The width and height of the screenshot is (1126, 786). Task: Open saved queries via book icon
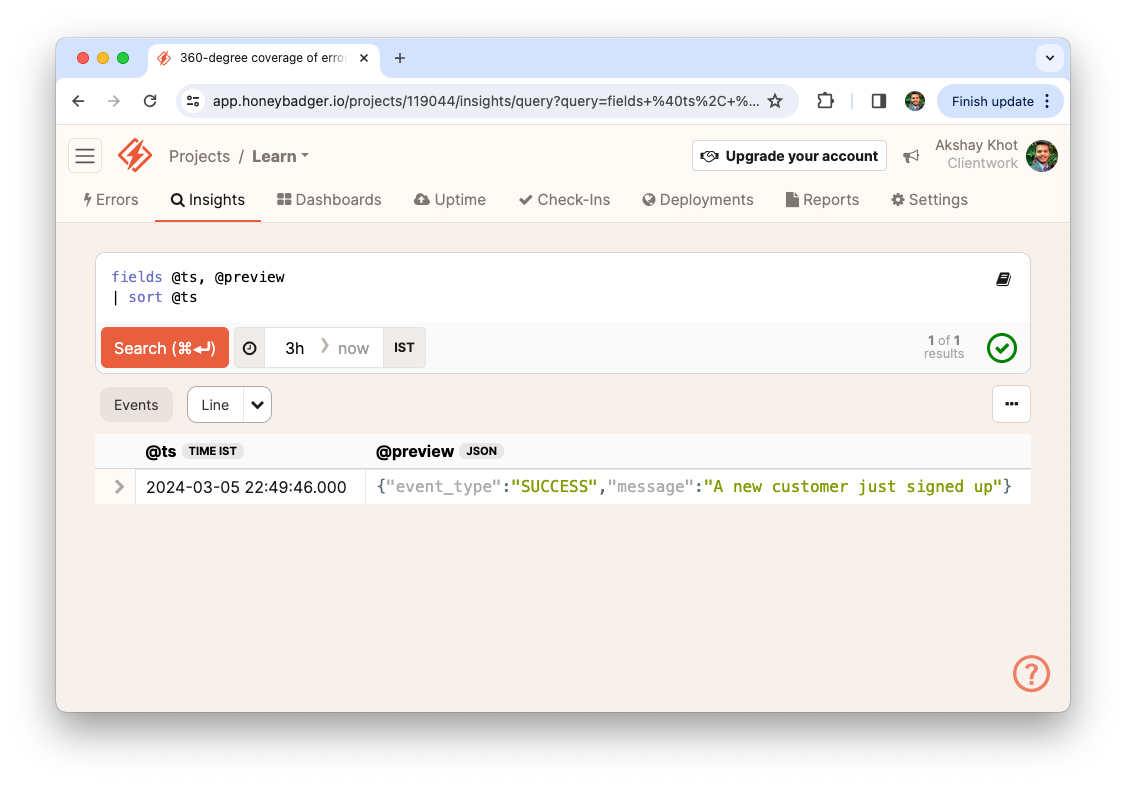pos(1003,279)
